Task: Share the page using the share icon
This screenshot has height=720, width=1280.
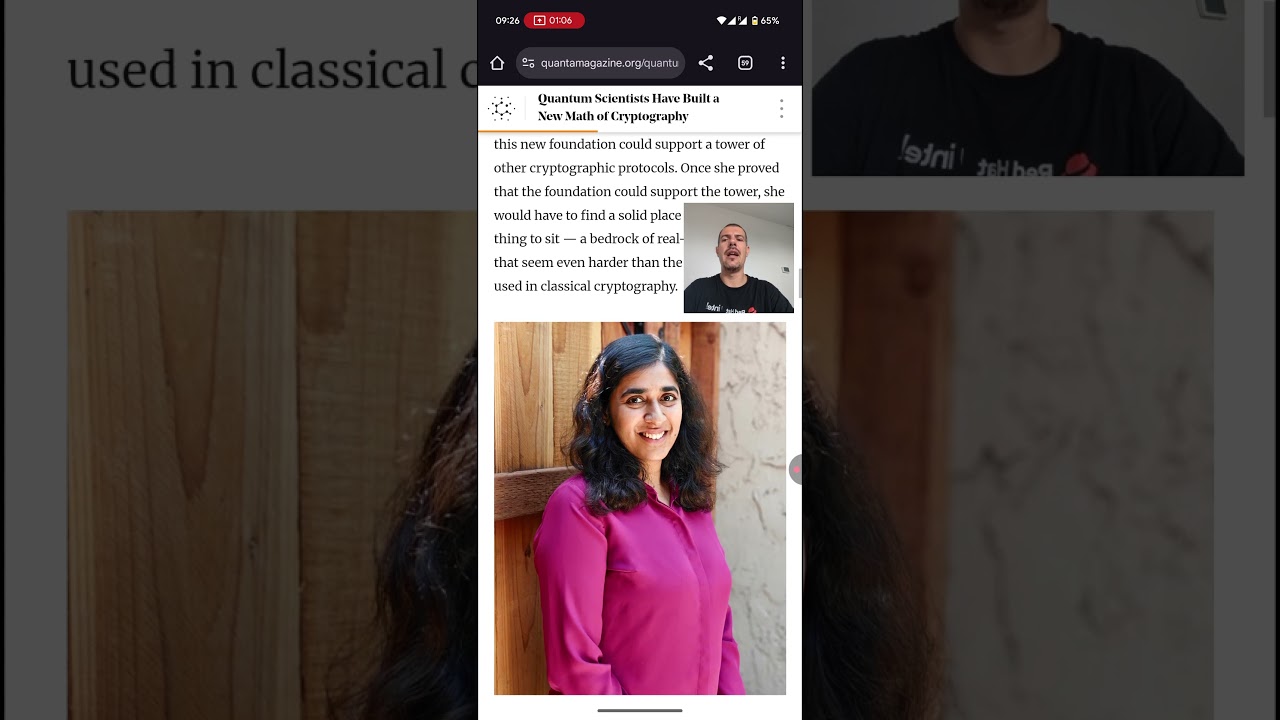Action: tap(706, 63)
